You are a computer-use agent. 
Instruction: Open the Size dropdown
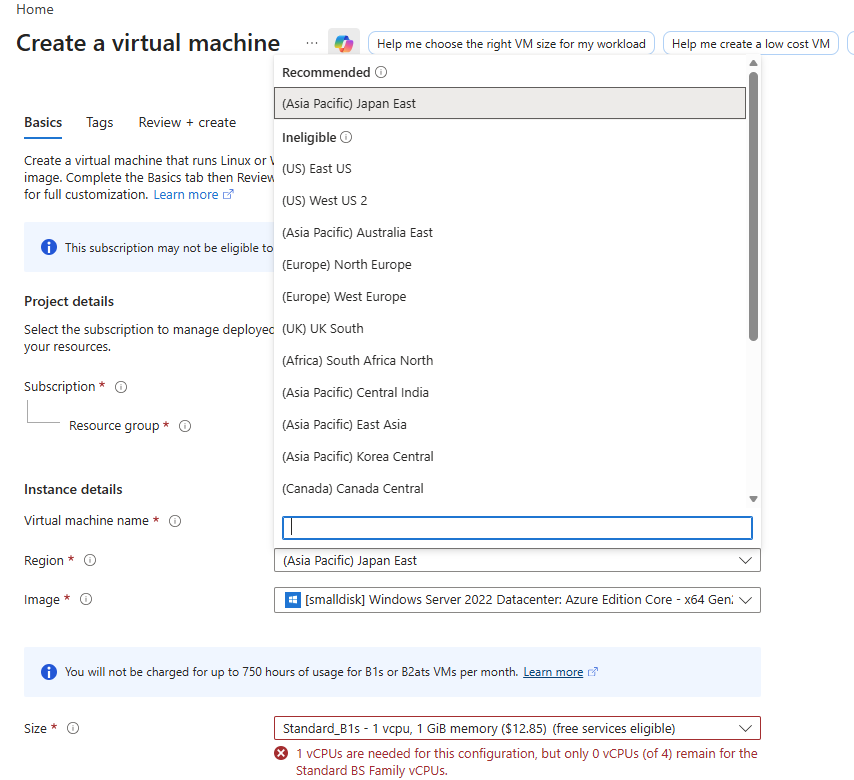tap(517, 728)
